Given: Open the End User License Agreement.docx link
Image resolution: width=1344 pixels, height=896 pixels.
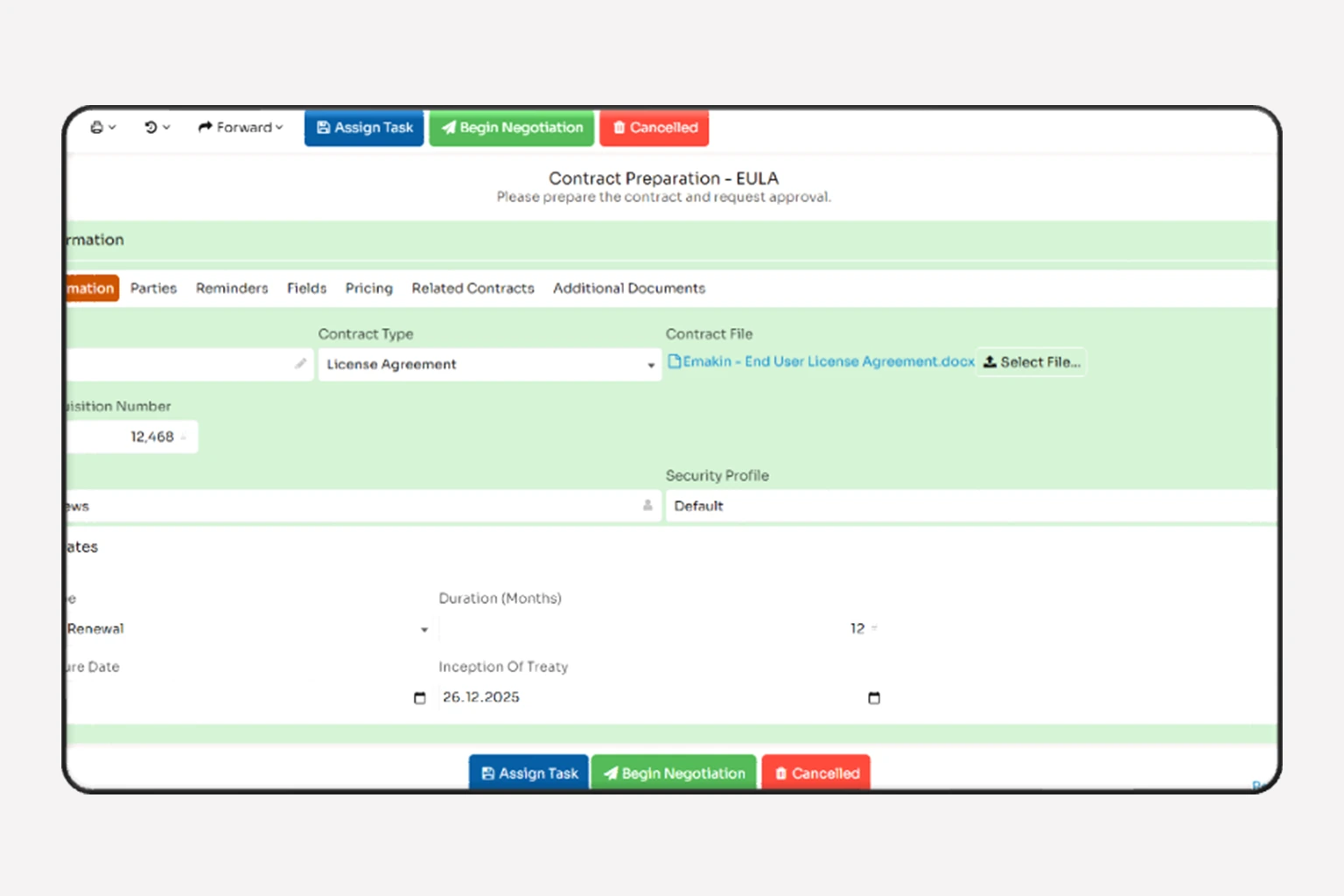Looking at the screenshot, I should [829, 361].
